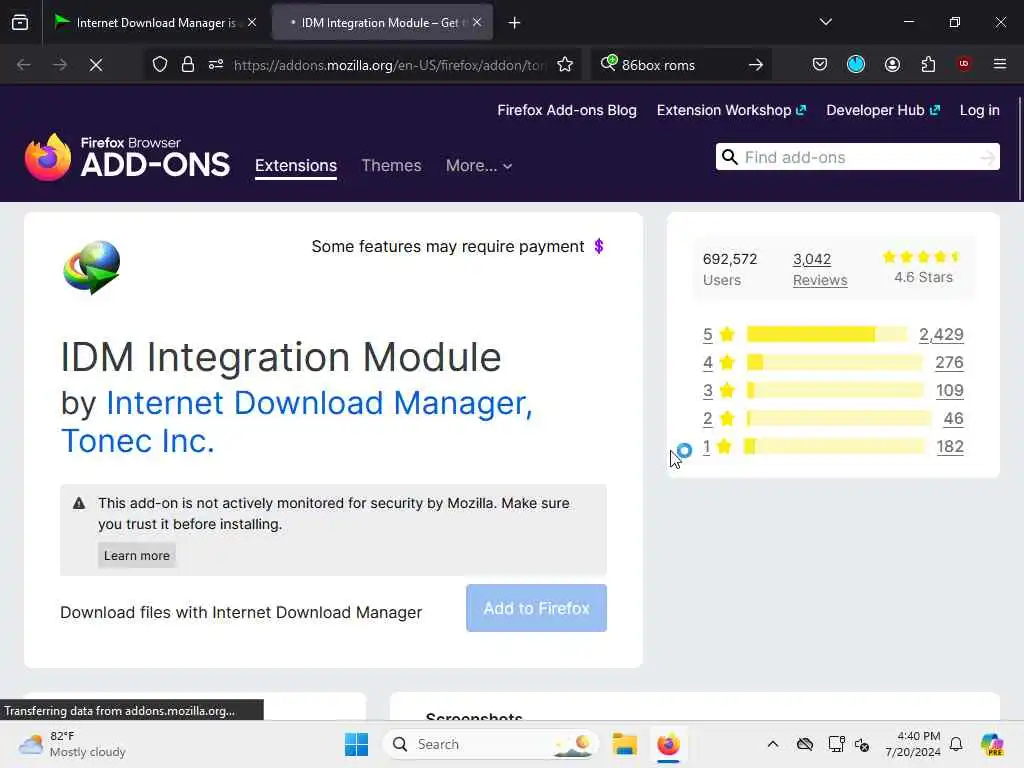Image resolution: width=1024 pixels, height=768 pixels.
Task: Go forward with the forward arrow
Action: tap(60, 65)
